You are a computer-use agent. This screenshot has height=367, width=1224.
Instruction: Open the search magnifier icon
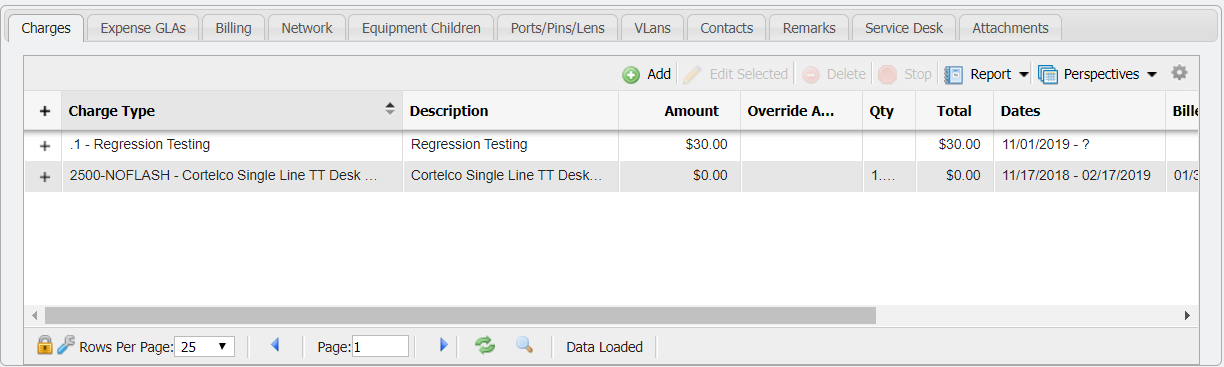[524, 345]
